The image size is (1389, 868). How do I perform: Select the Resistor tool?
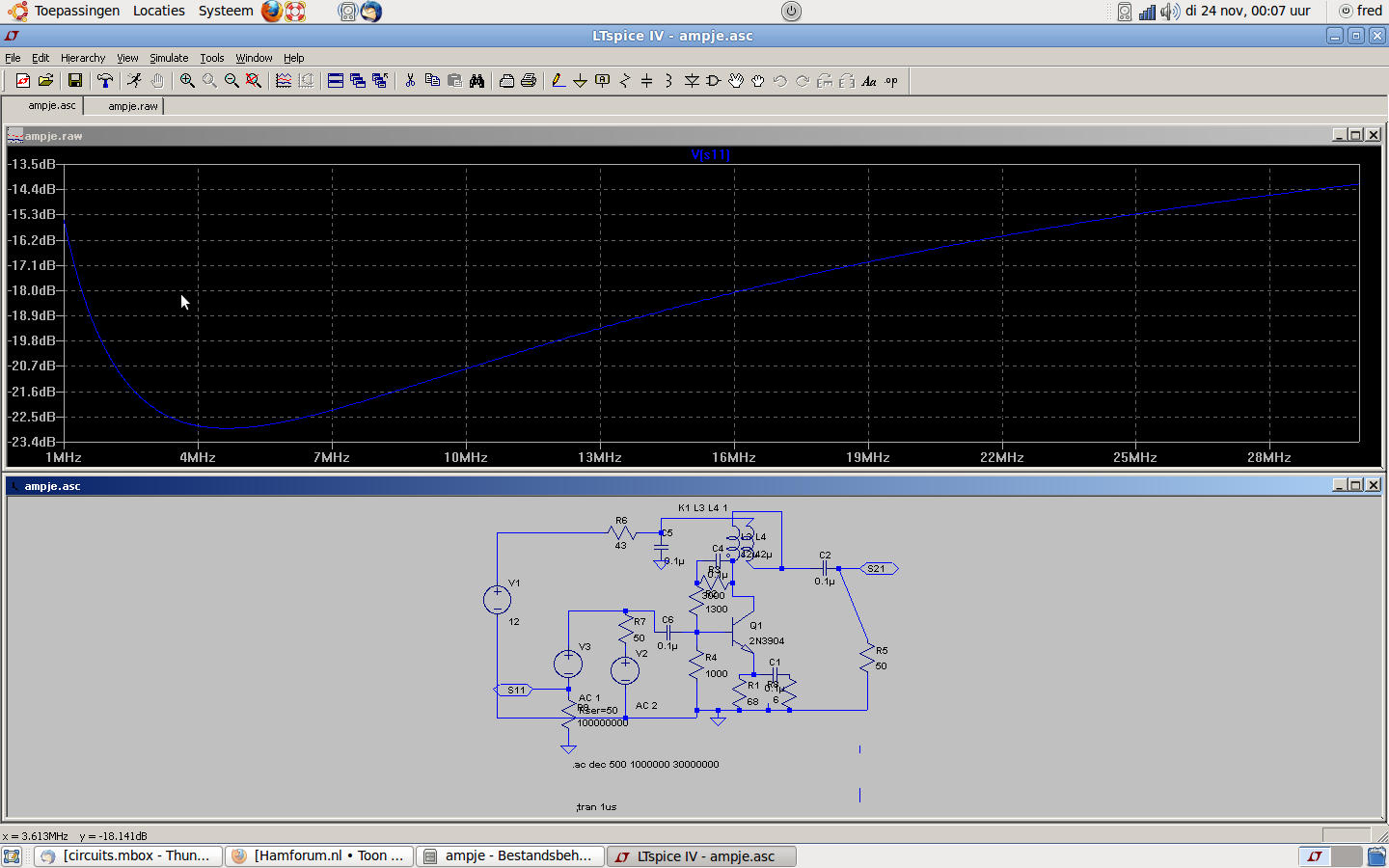pyautogui.click(x=625, y=81)
